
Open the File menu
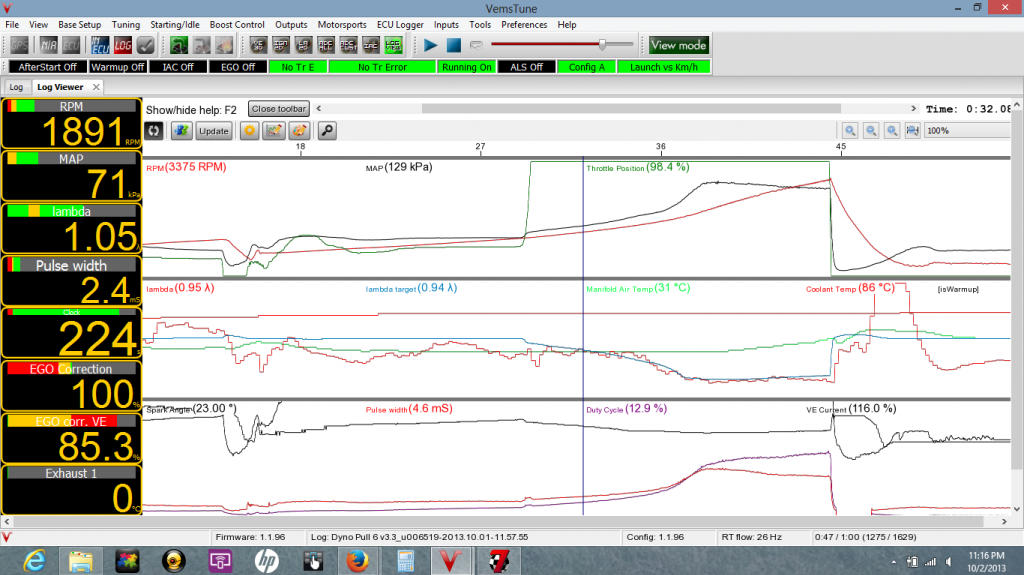[12, 24]
